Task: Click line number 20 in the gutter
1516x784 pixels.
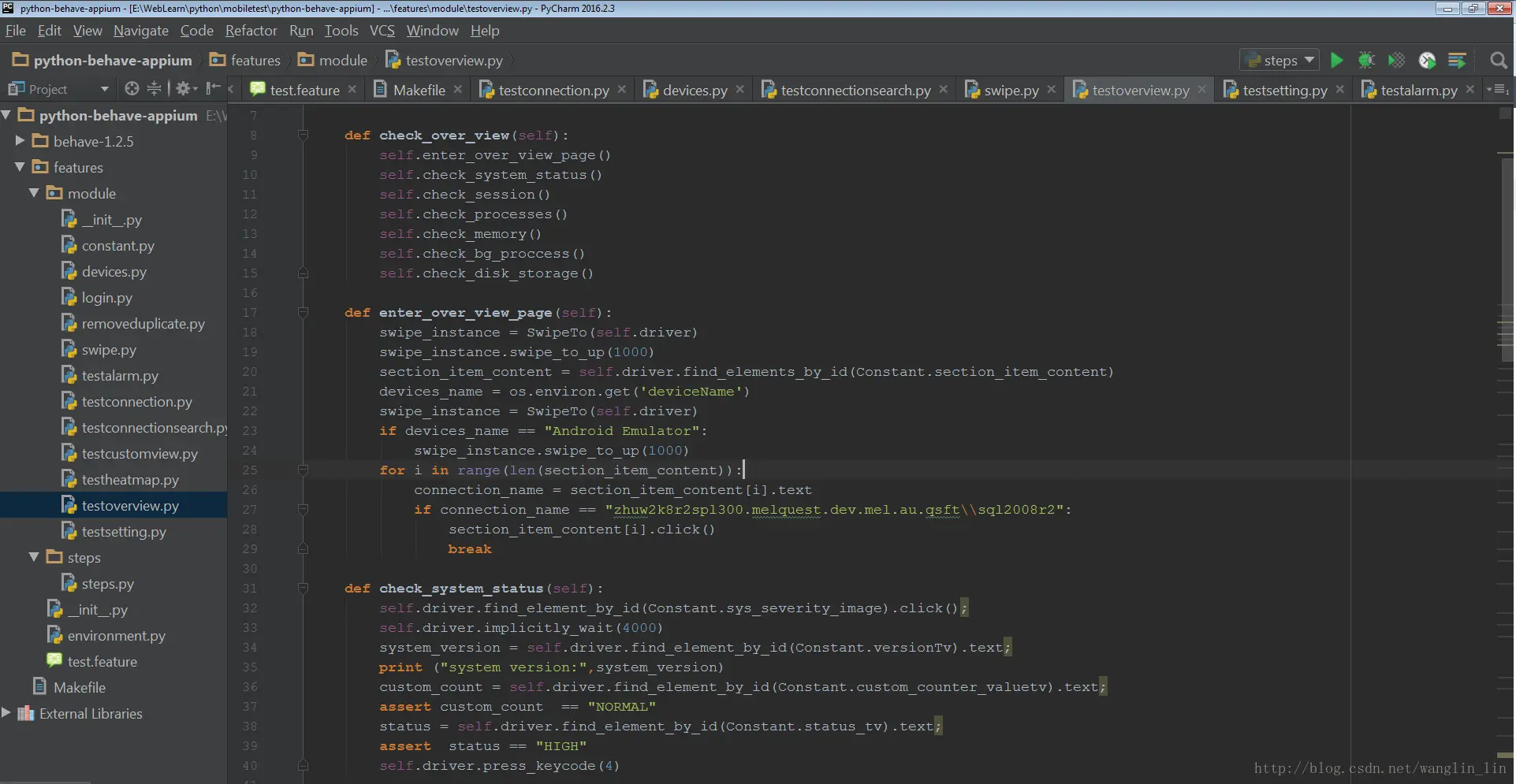Action: [250, 372]
